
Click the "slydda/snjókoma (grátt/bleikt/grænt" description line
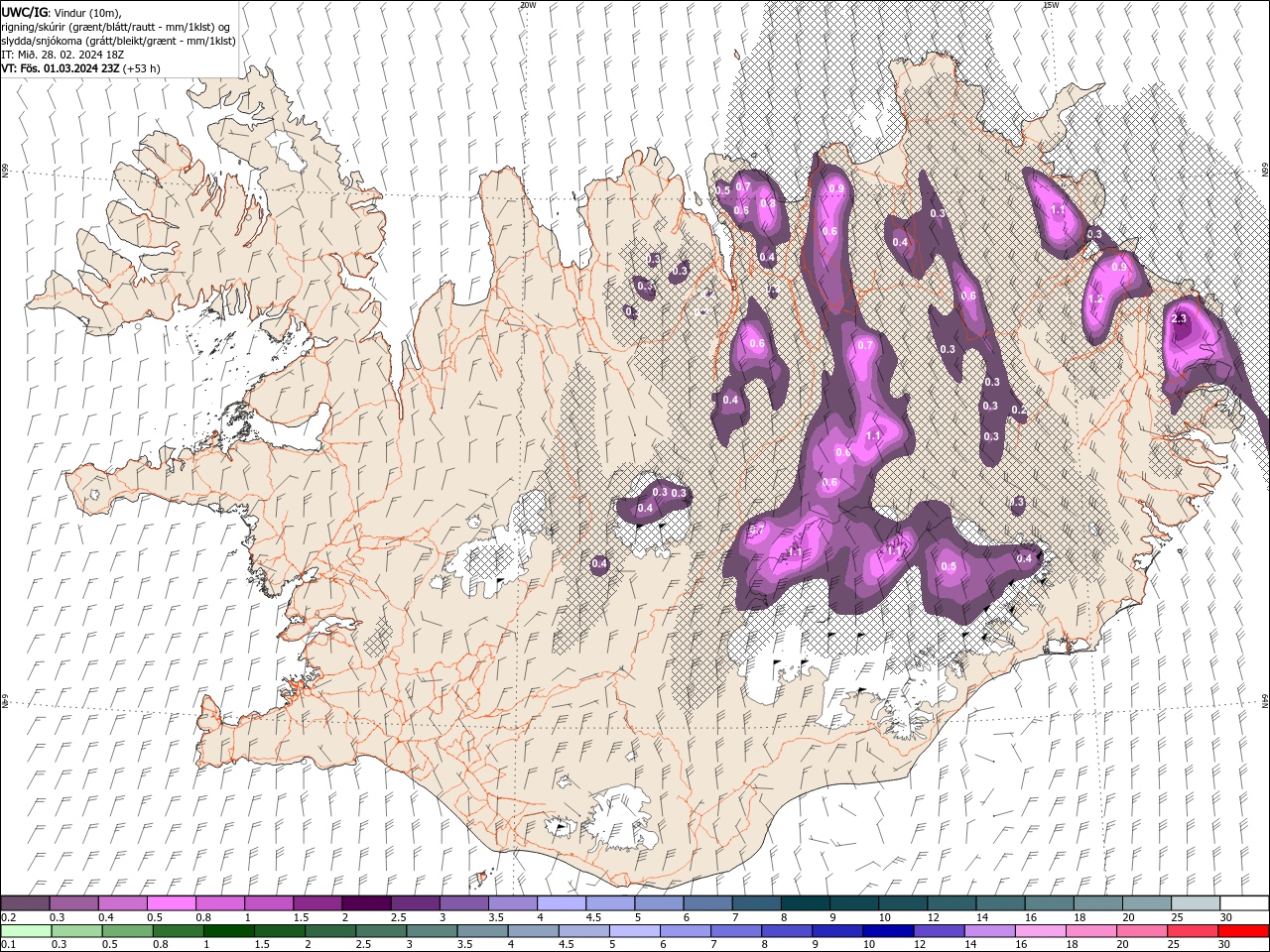pos(88,41)
